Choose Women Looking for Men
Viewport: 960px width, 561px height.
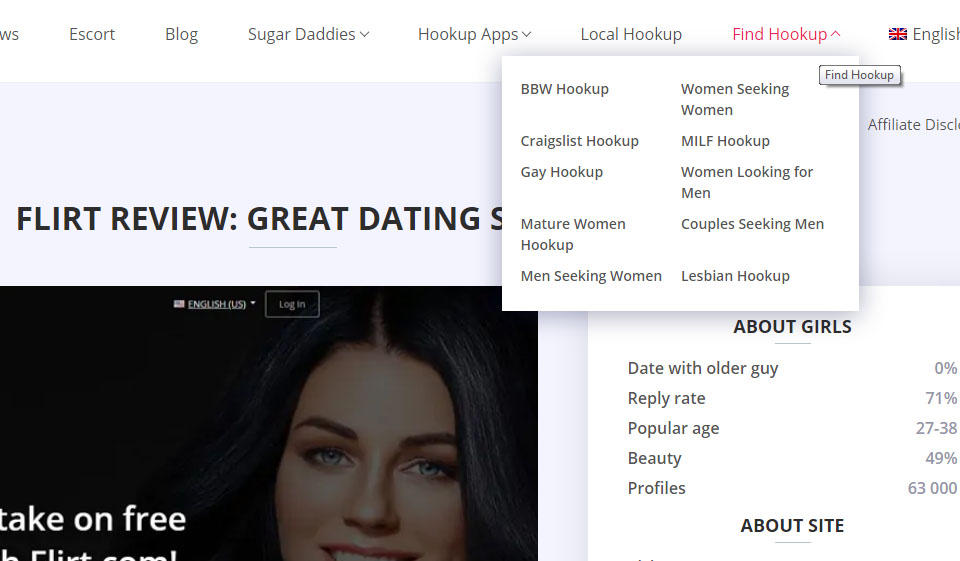(x=747, y=182)
